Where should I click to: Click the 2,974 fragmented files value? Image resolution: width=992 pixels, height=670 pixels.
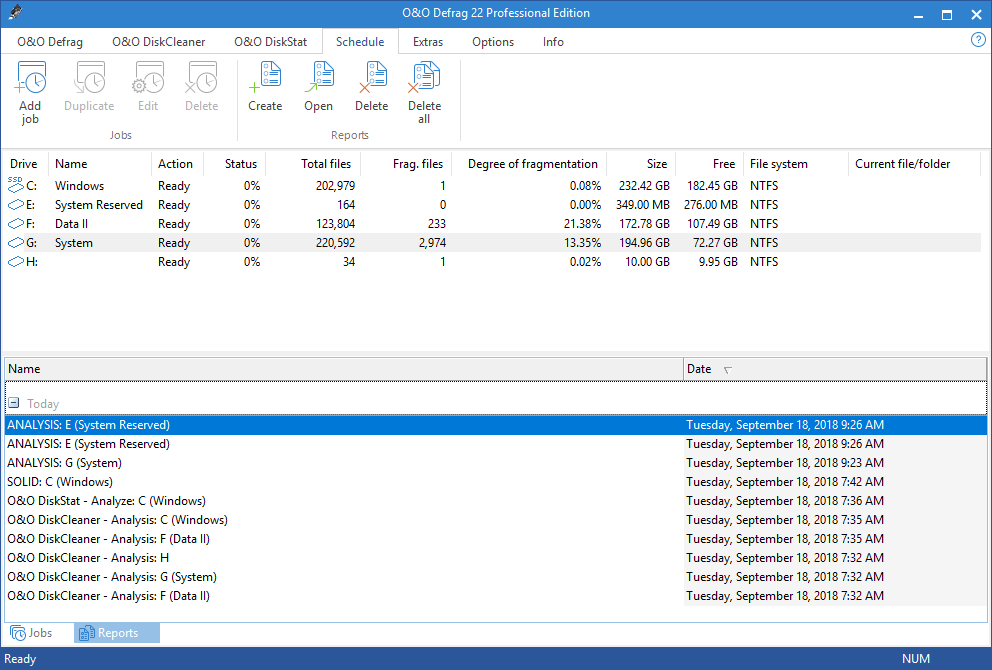tap(432, 243)
